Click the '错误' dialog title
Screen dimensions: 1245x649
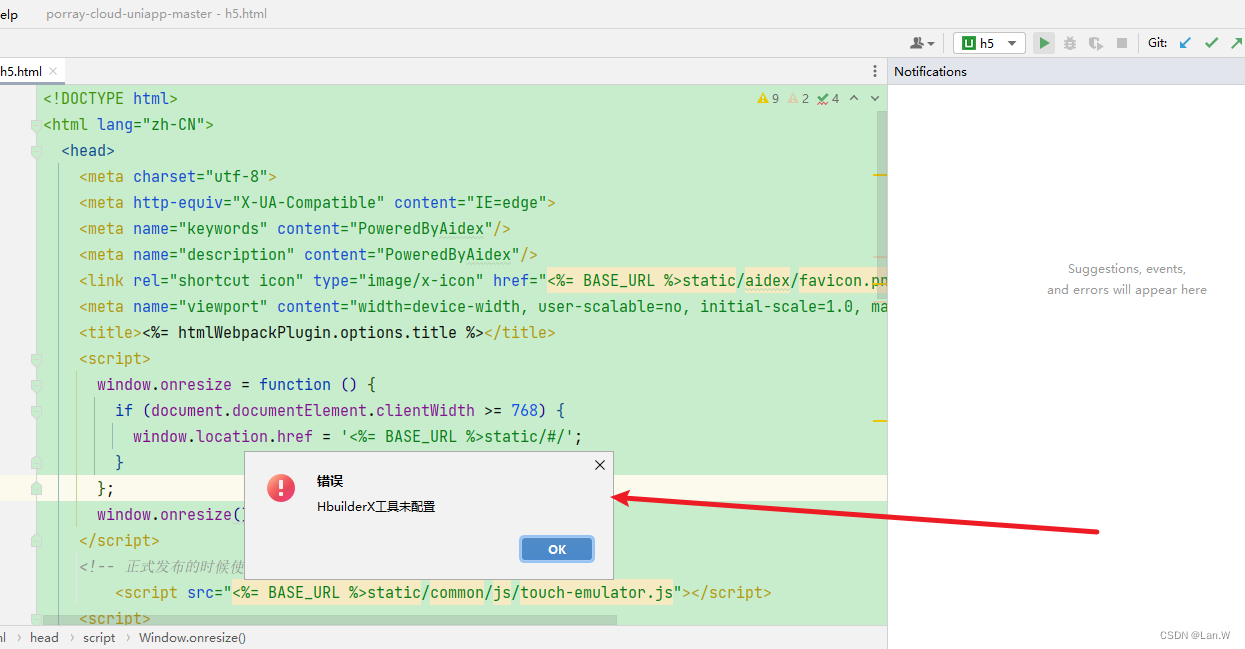tap(330, 481)
